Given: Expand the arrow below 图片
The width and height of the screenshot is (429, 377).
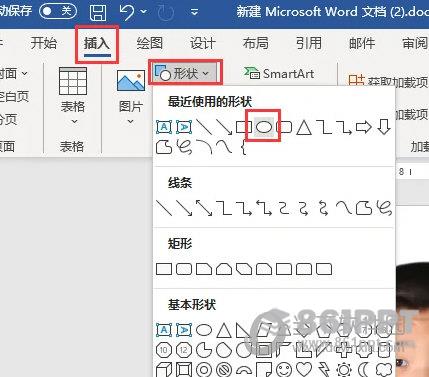Looking at the screenshot, I should [x=131, y=122].
